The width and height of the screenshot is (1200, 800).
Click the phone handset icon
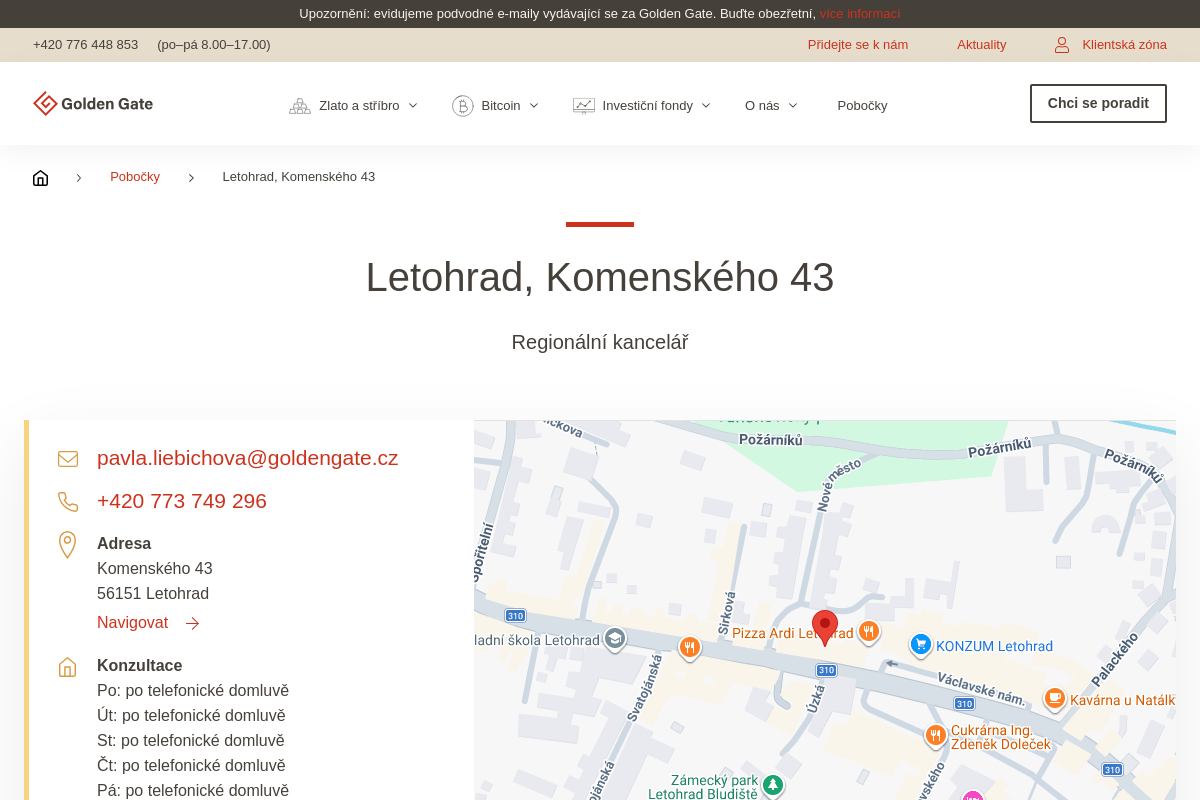68,502
